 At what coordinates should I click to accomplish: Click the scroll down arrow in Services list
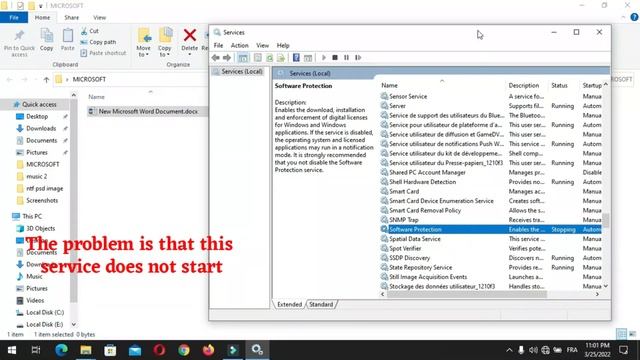point(606,286)
